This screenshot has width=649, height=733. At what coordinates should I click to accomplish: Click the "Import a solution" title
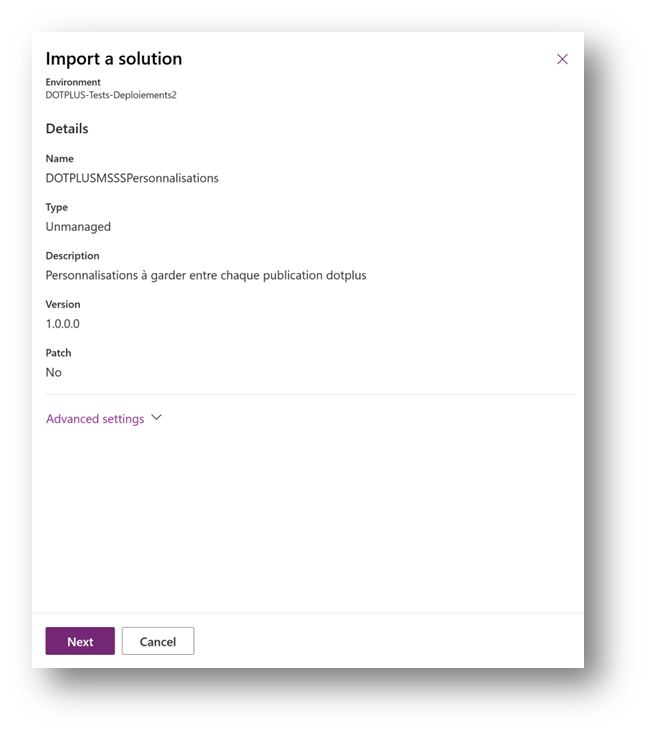114,59
